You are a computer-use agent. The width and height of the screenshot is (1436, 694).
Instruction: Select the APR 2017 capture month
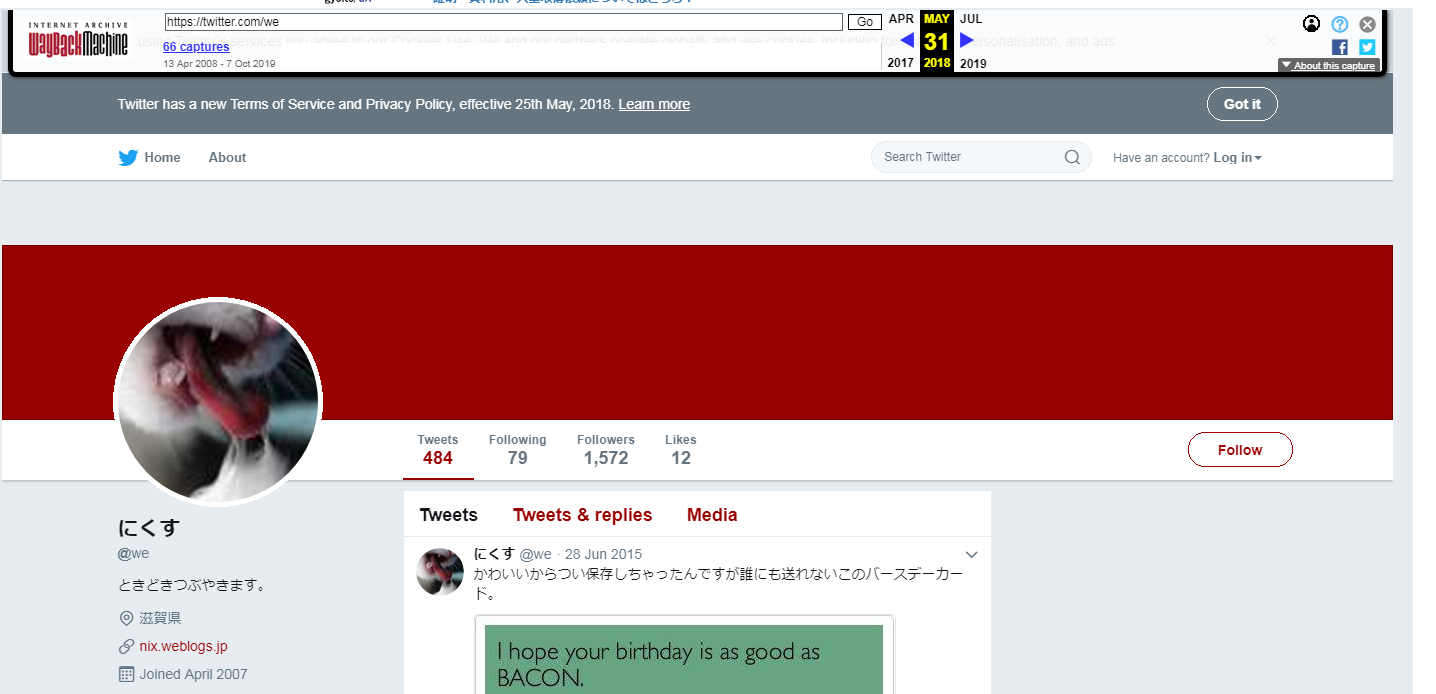(x=901, y=40)
